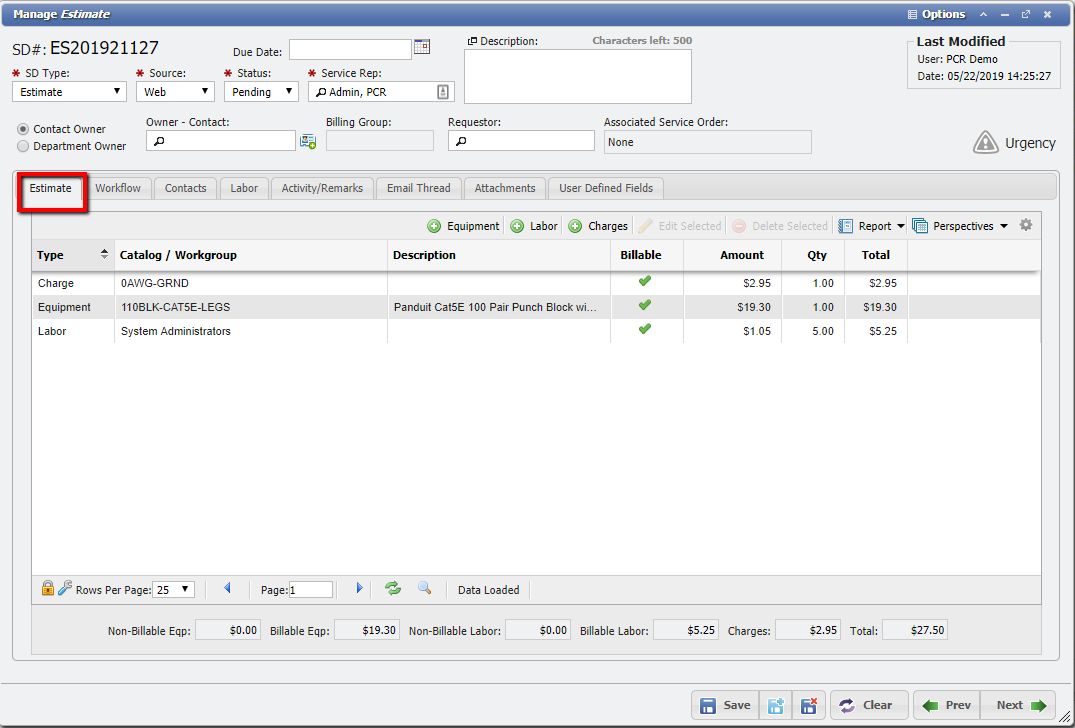
Task: Expand the Status dropdown
Action: [261, 92]
